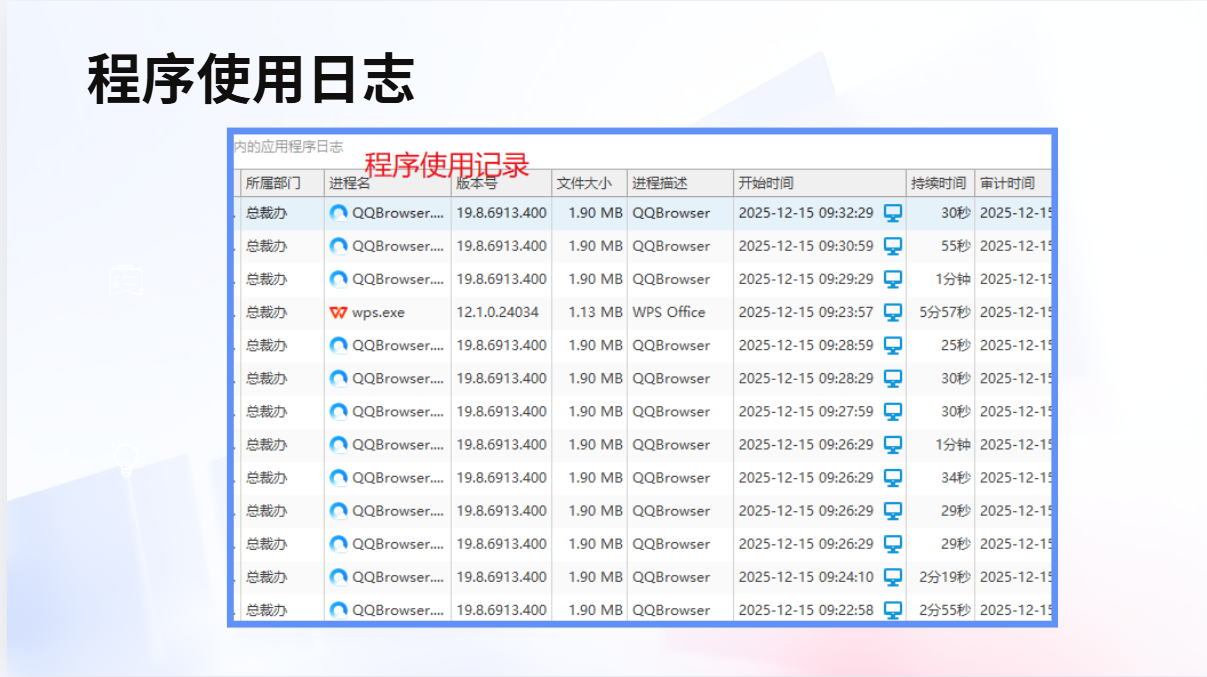The width and height of the screenshot is (1207, 677).
Task: Select the wps.exe process name cell
Action: (378, 312)
